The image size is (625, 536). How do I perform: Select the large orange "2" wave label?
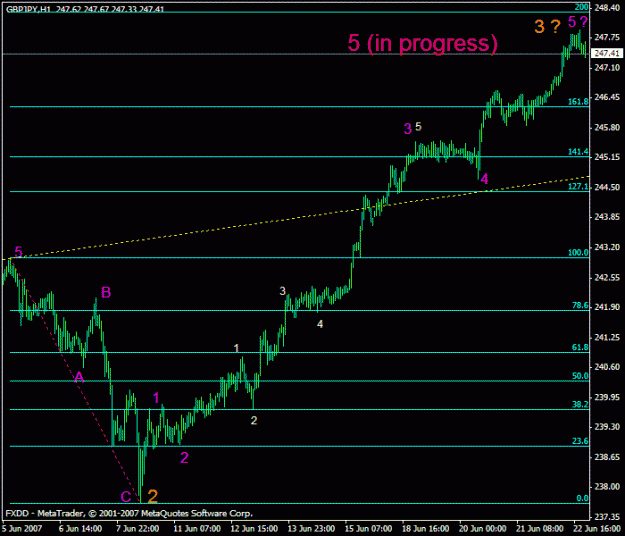153,496
